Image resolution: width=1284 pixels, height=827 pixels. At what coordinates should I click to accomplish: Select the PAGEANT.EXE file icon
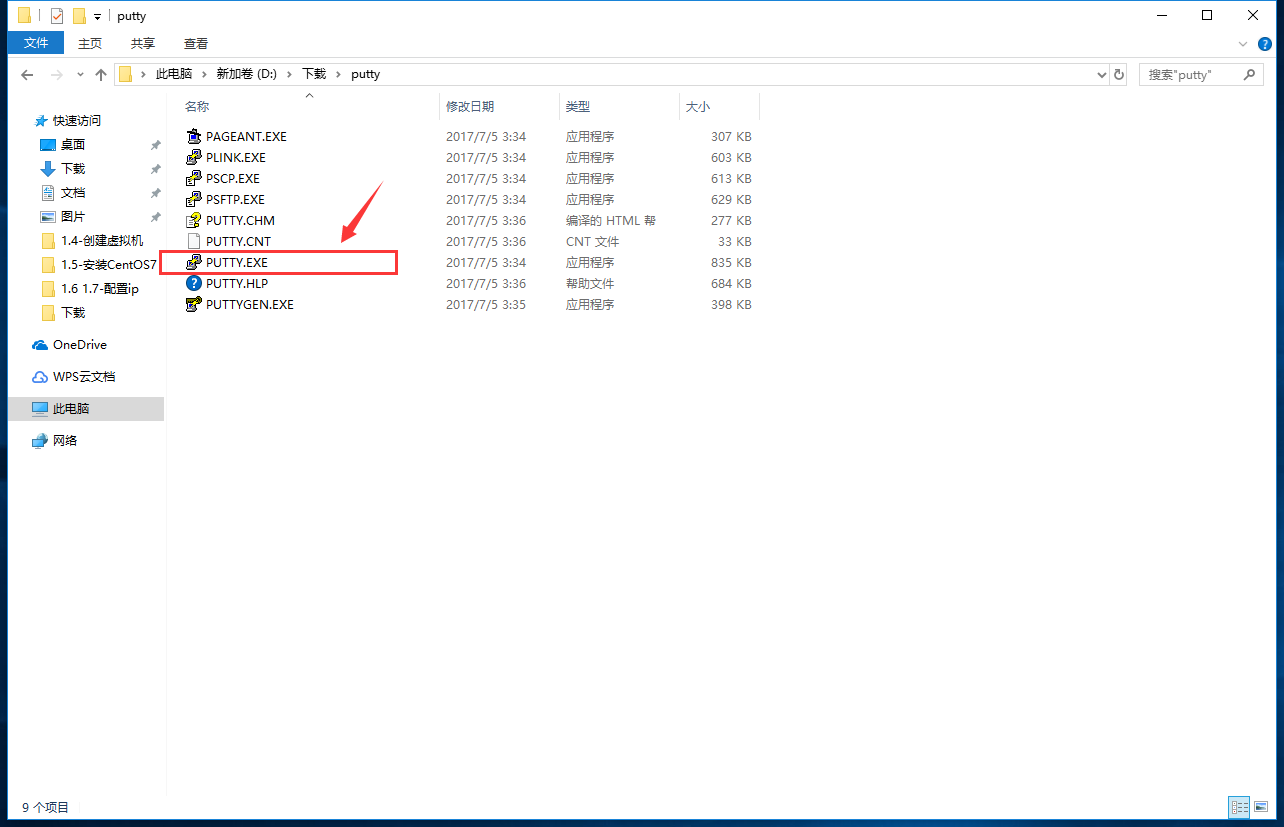point(194,136)
